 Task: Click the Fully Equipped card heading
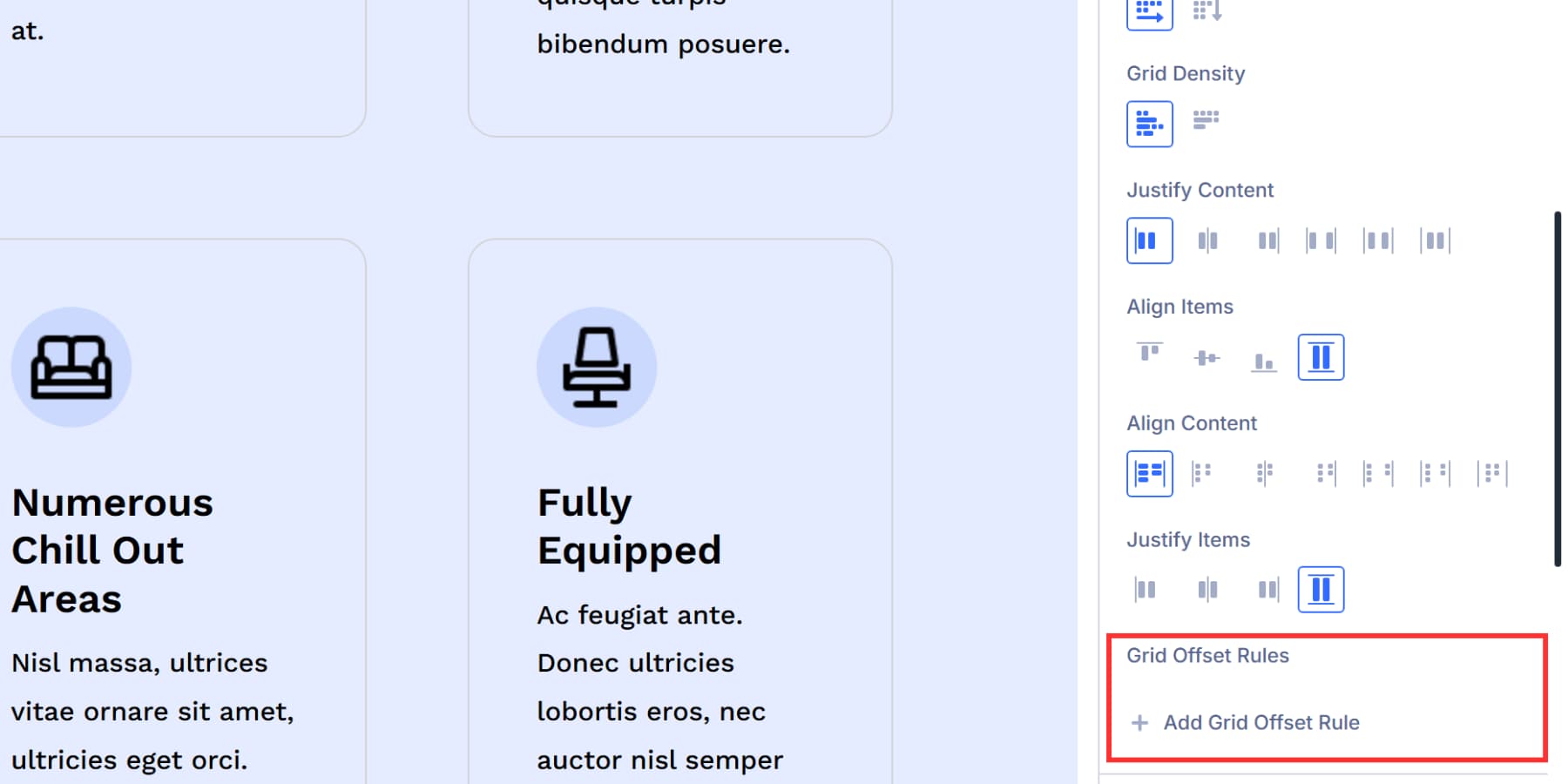tap(630, 524)
